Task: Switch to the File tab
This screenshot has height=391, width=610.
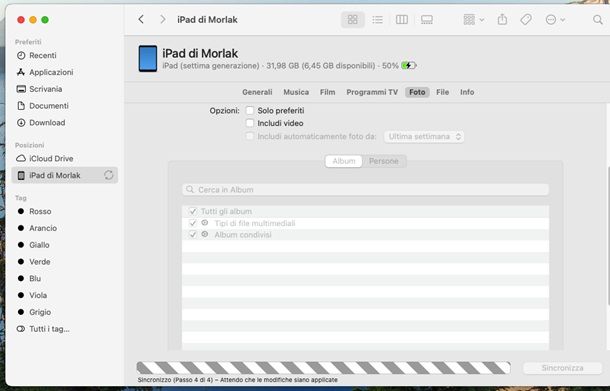Action: coord(442,92)
